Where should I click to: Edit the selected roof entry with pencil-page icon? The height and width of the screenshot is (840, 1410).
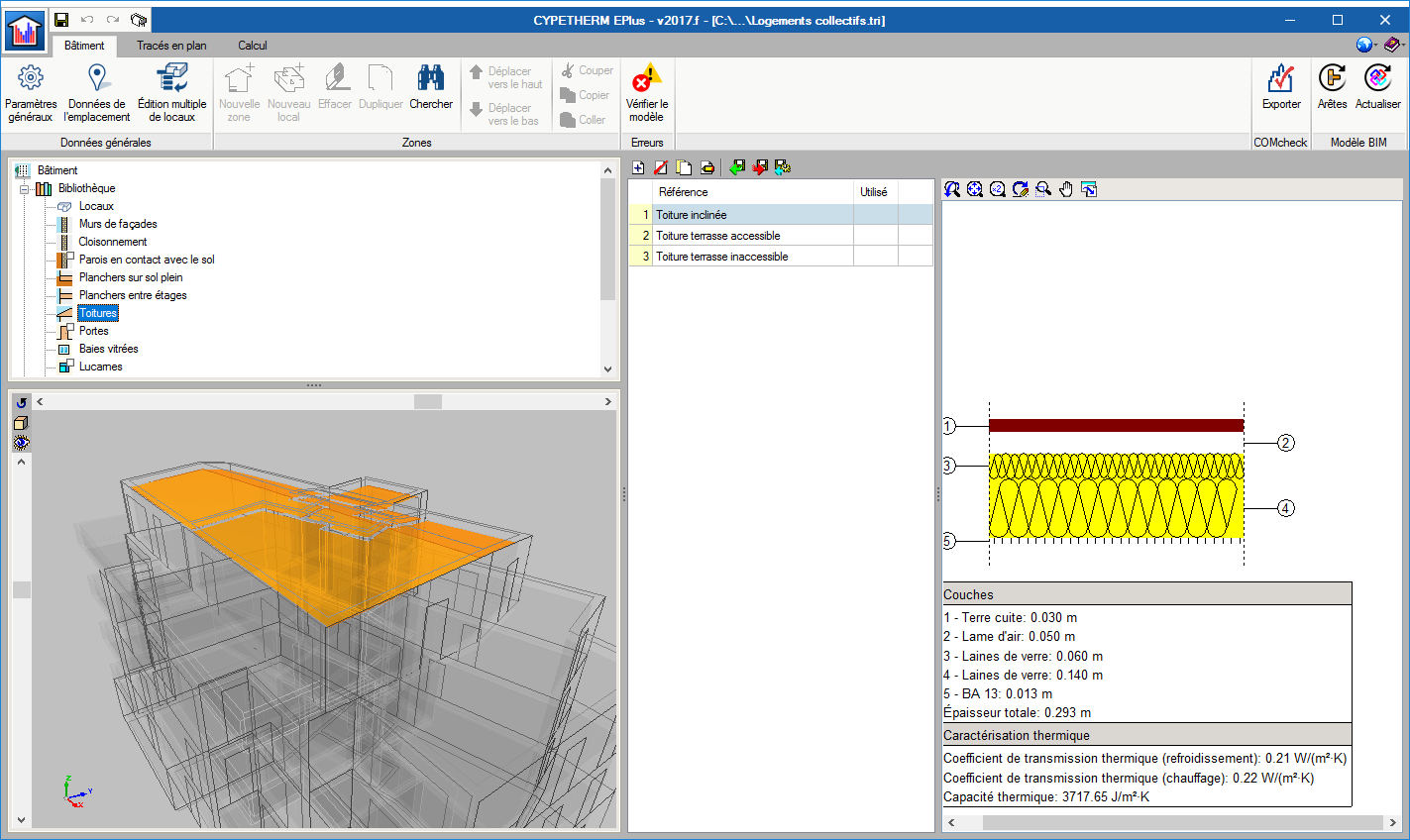pyautogui.click(x=706, y=167)
